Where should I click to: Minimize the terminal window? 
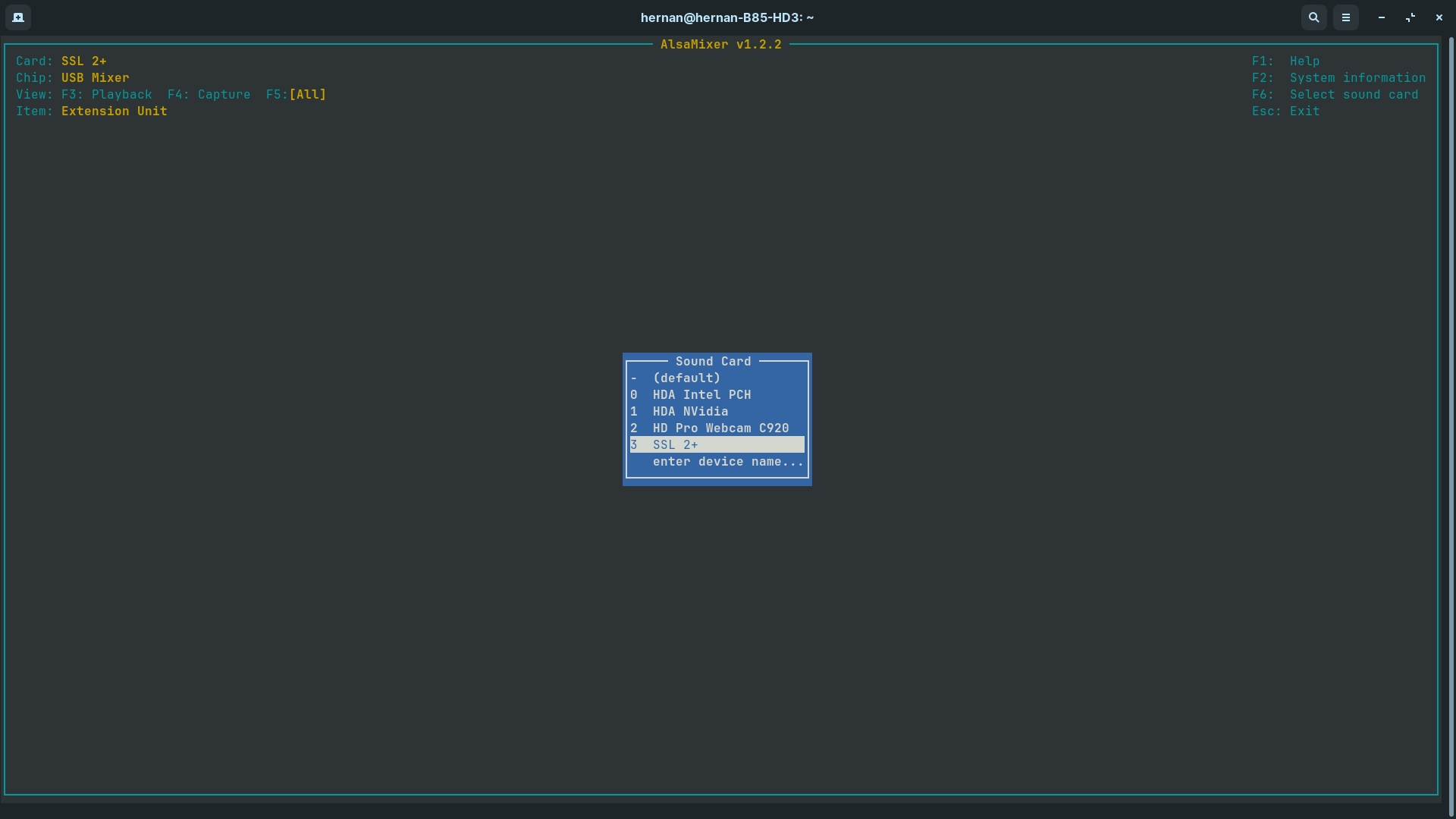click(1382, 17)
